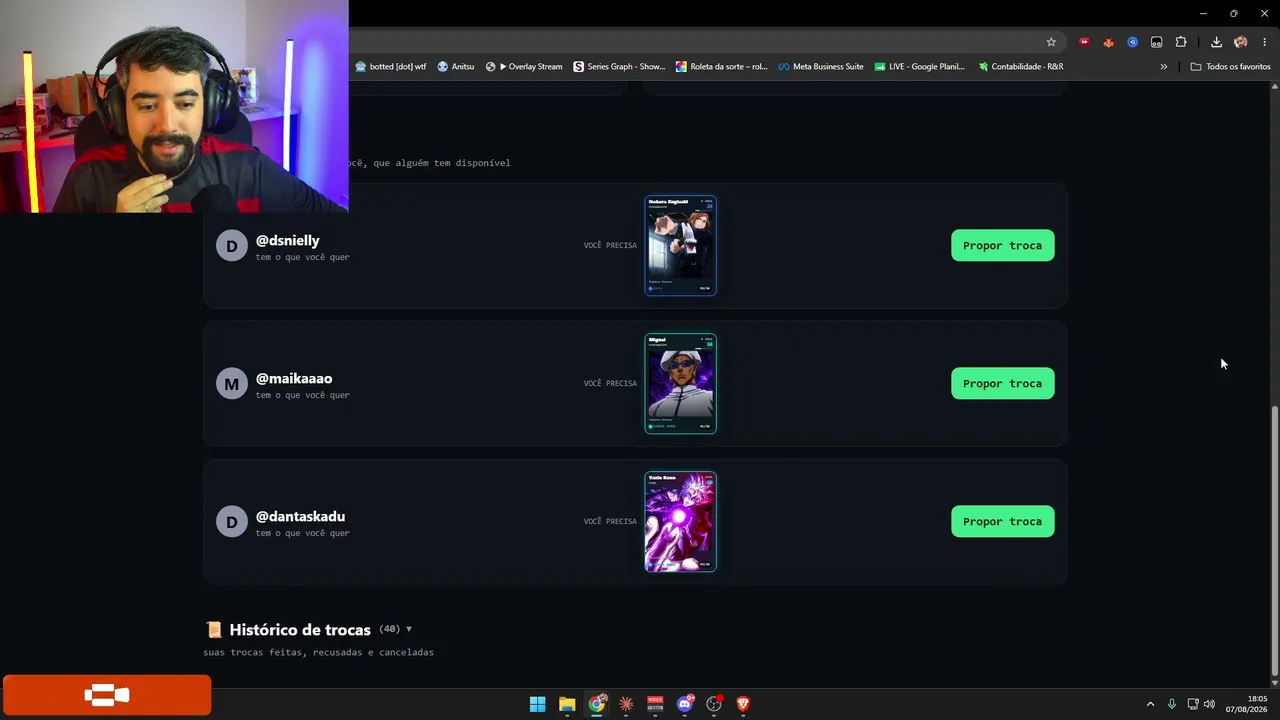The height and width of the screenshot is (720, 1280).
Task: Show hidden system tray icons
Action: point(1150,704)
